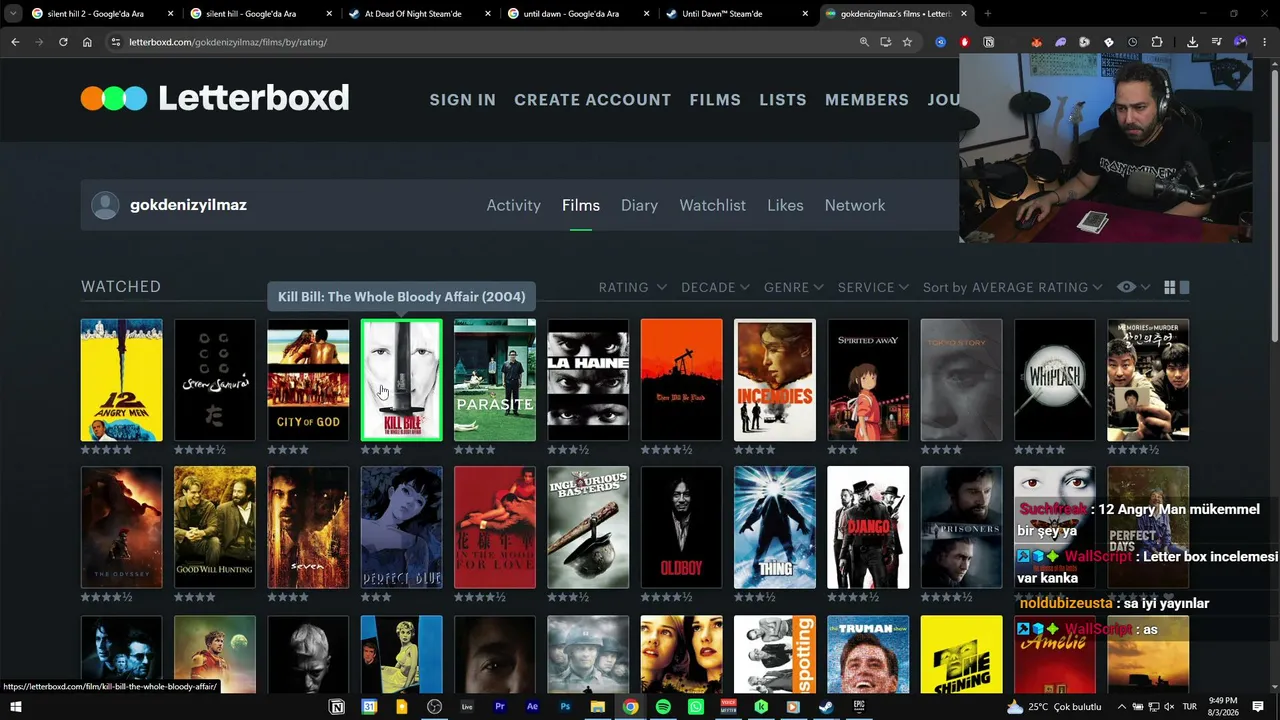The height and width of the screenshot is (720, 1280).
Task: Reload the Letterboxd page
Action: coord(63,42)
